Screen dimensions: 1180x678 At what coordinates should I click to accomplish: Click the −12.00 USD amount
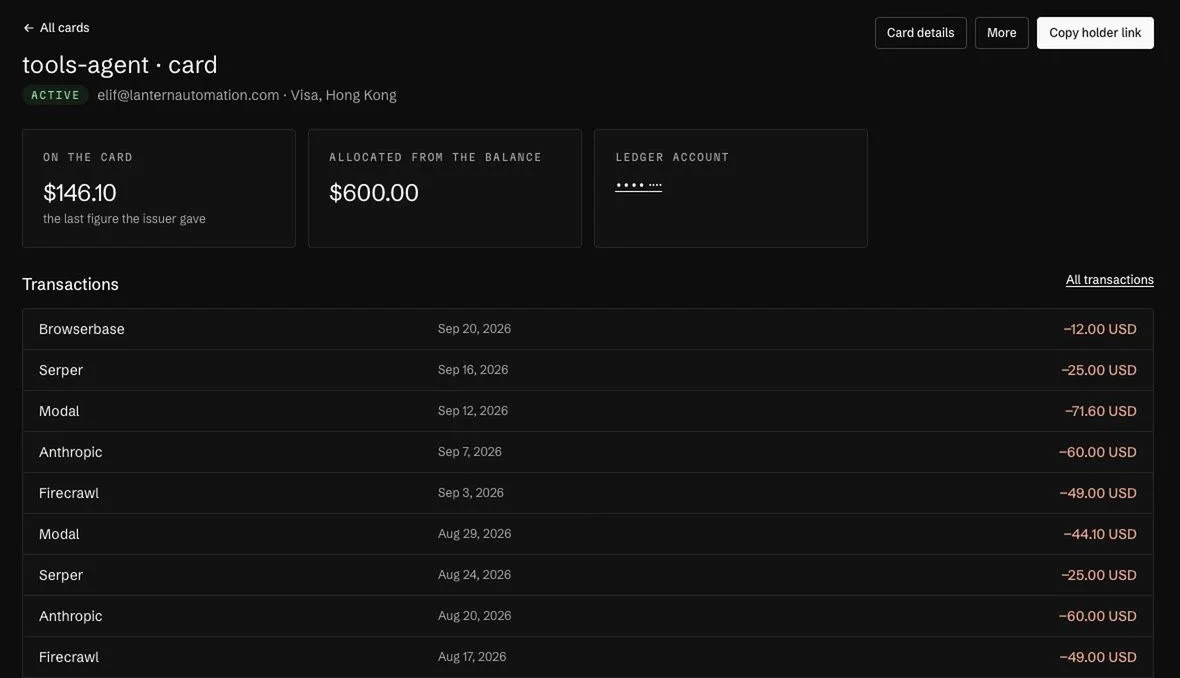(x=1099, y=329)
